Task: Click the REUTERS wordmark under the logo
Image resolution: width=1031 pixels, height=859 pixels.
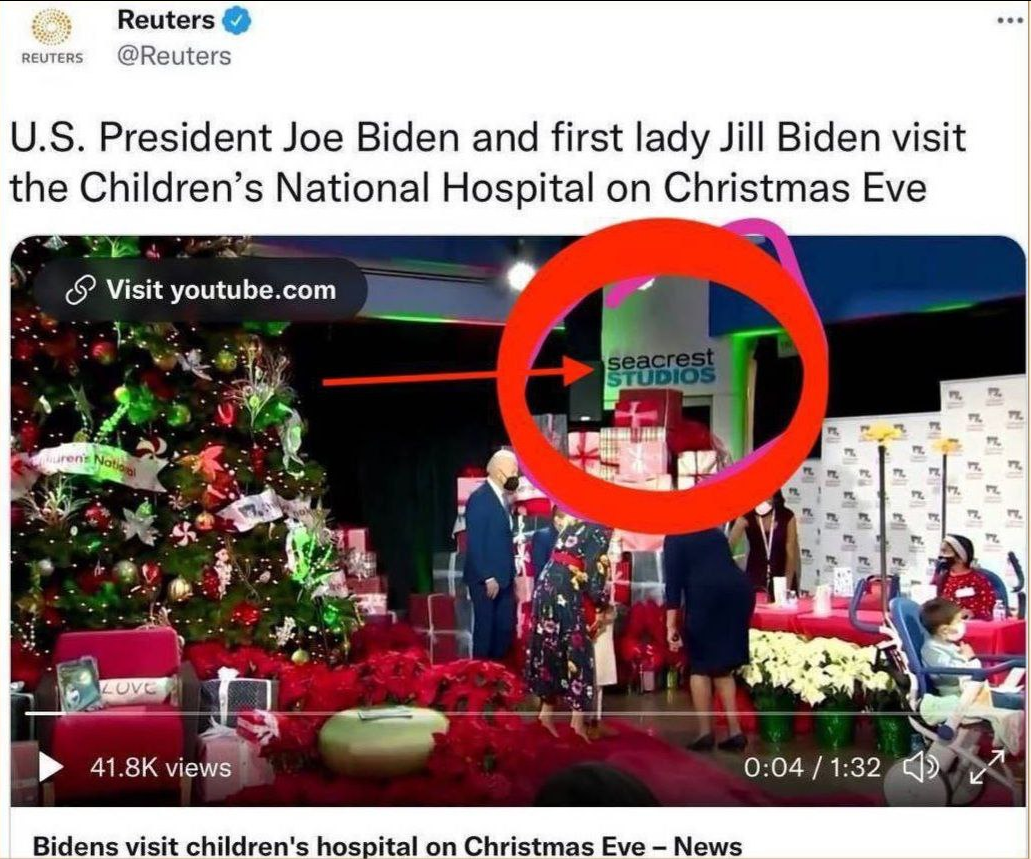Action: [53, 58]
